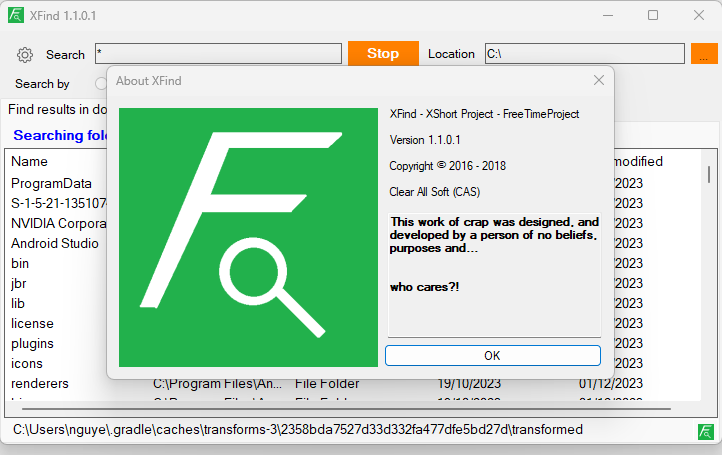The image size is (722, 455).
Task: Select the license row
Action: (x=32, y=323)
